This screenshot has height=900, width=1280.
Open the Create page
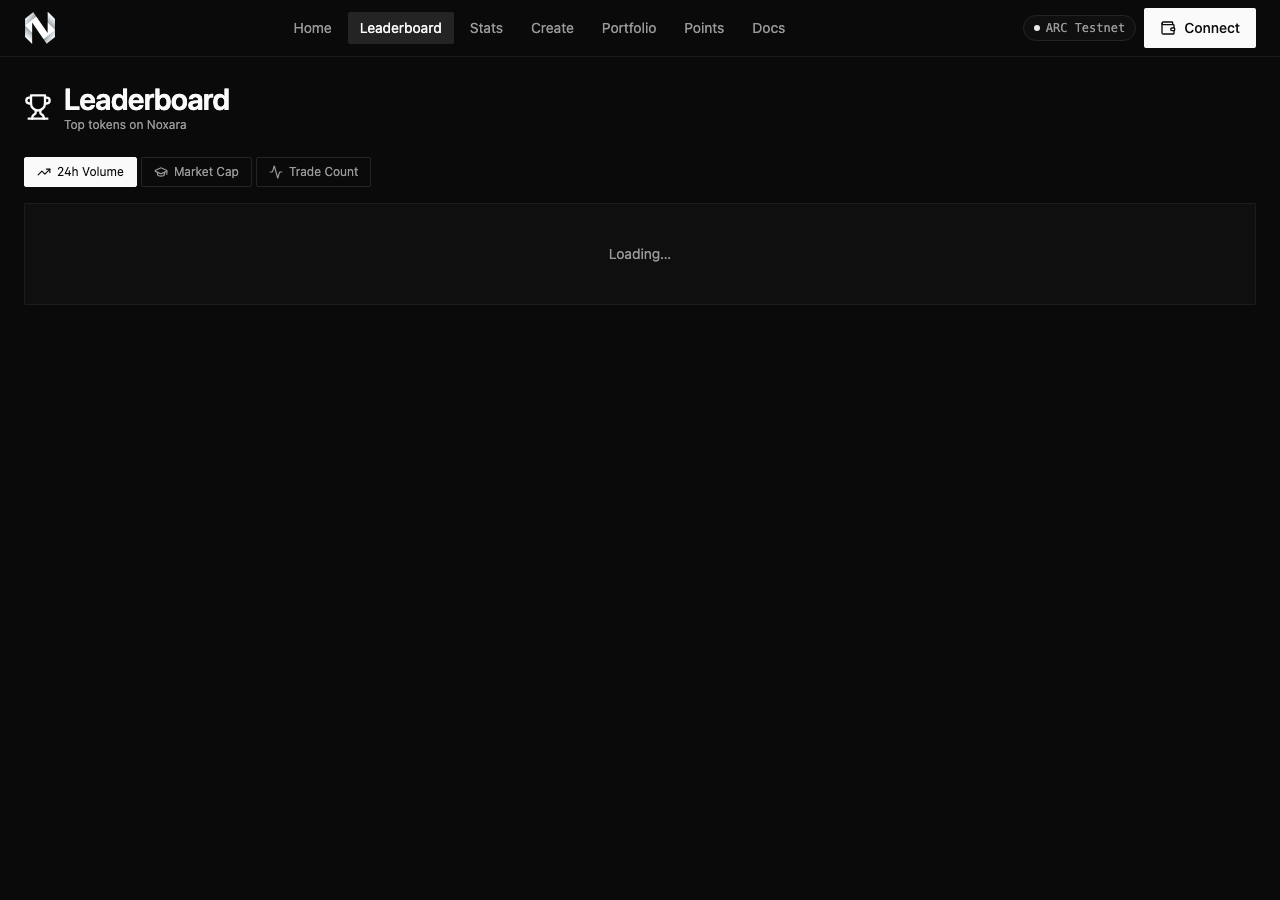click(x=552, y=28)
